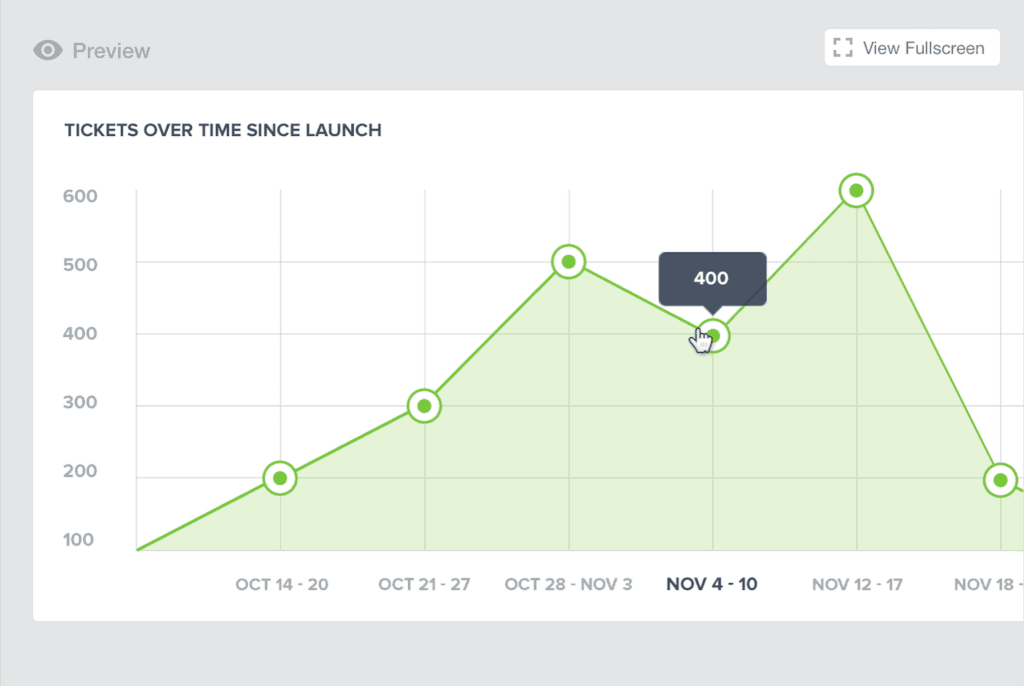Click the 600 label on the vertical axis
The image size is (1024, 686).
pyautogui.click(x=80, y=196)
